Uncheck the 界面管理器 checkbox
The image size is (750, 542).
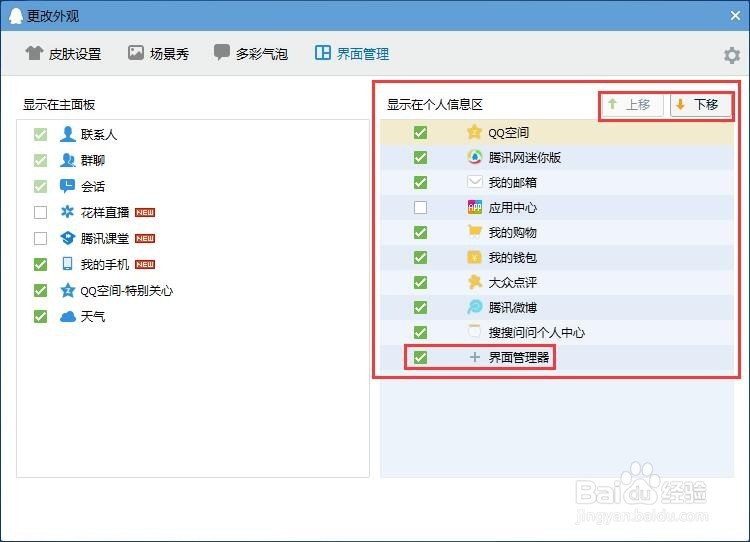click(x=420, y=357)
